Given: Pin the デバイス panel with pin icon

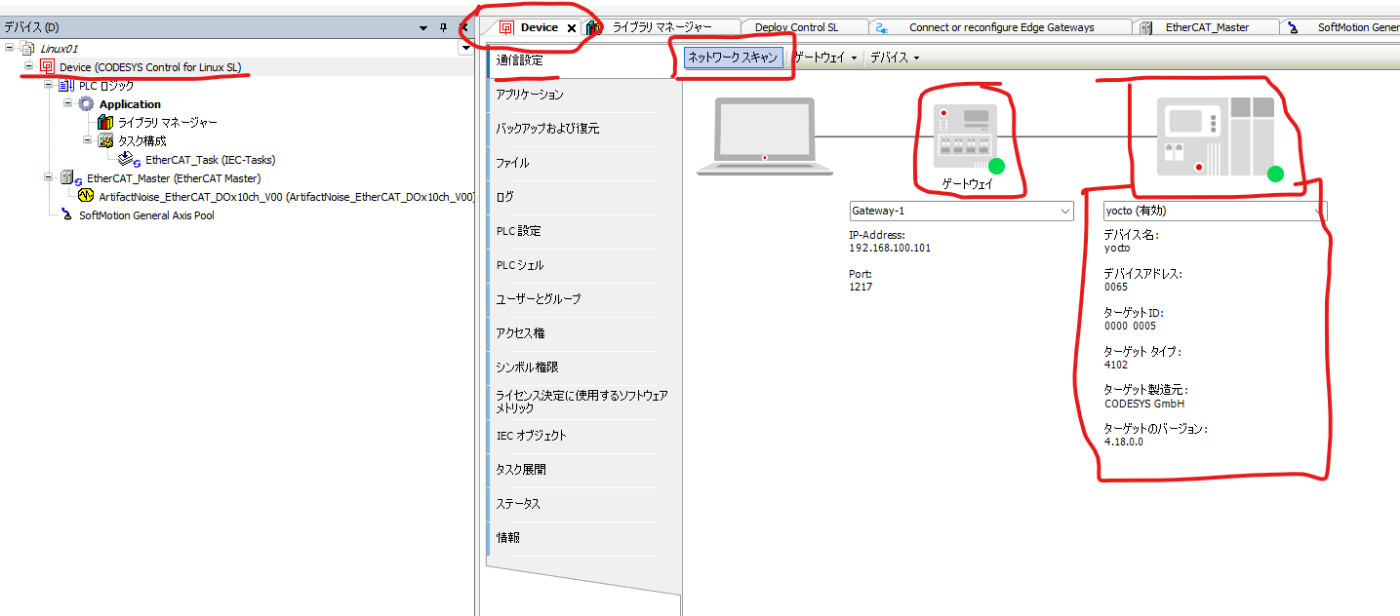Looking at the screenshot, I should [x=444, y=28].
